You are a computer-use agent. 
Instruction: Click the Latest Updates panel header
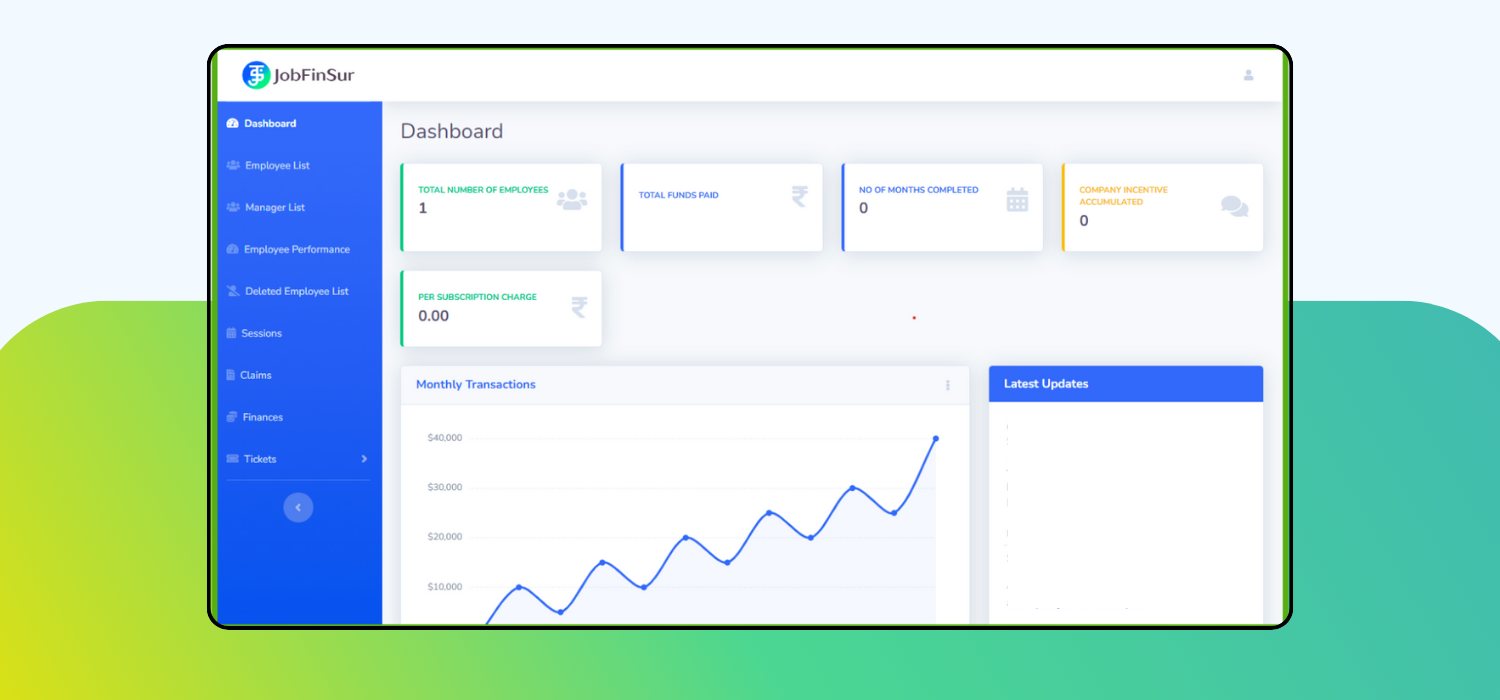click(1125, 384)
